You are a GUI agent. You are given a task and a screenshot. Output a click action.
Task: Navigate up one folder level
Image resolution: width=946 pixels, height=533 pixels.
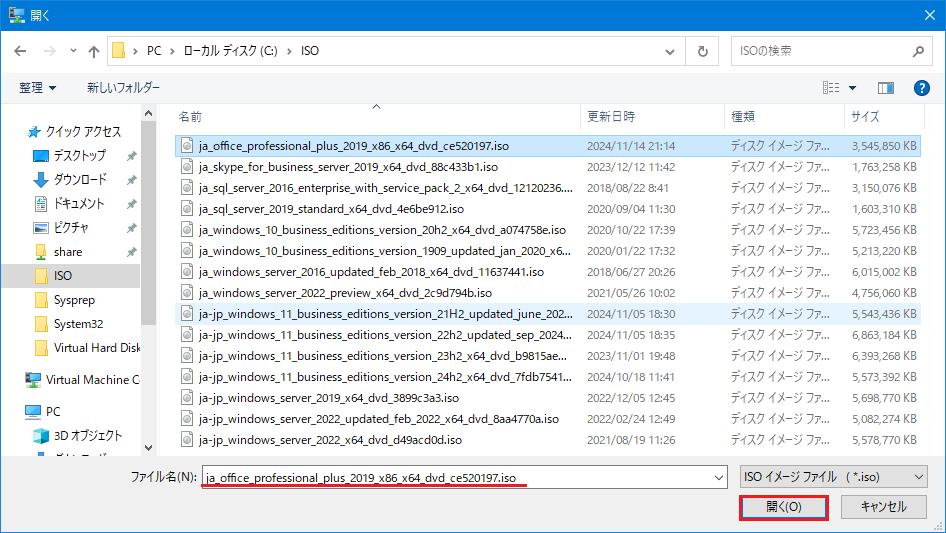(94, 51)
